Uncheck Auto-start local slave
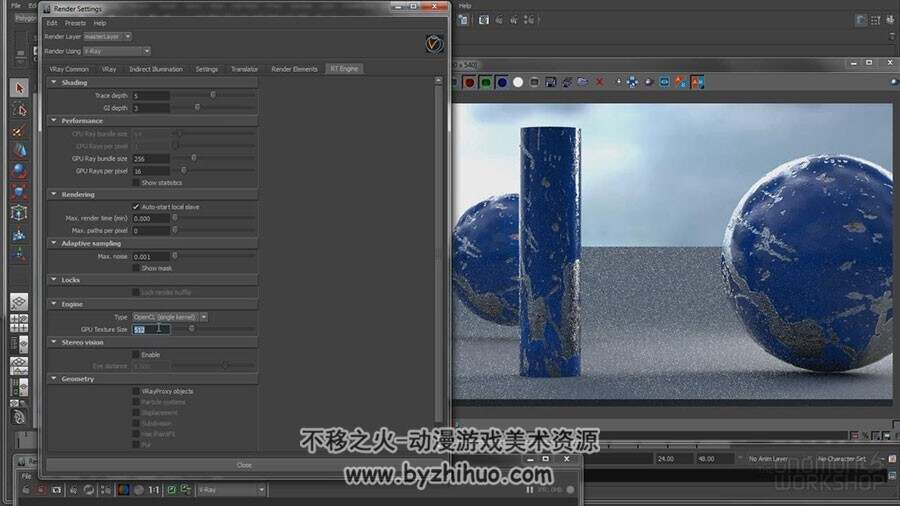This screenshot has width=900, height=506. click(136, 207)
